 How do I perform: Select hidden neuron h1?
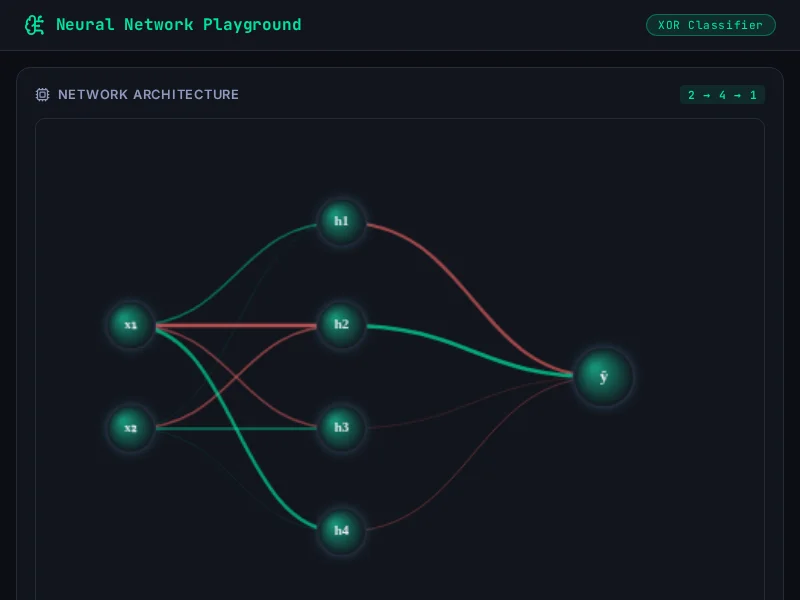tap(341, 221)
